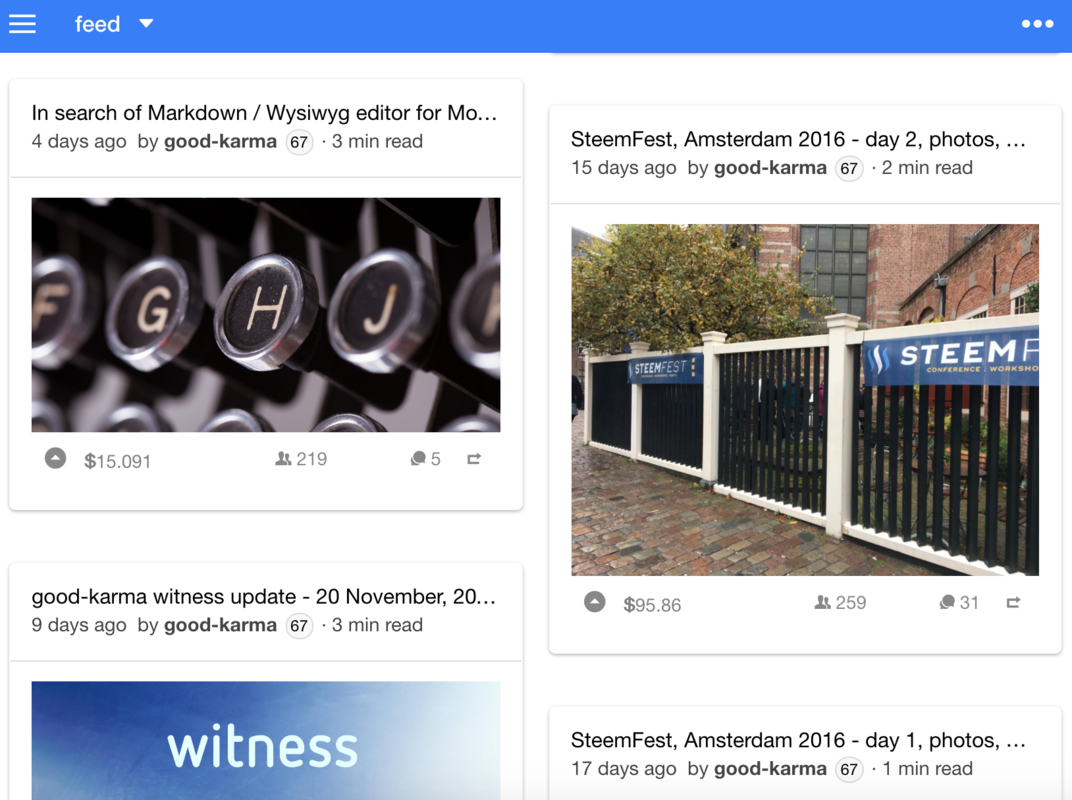Open 'SteemFest, Amsterdam 2016 - day 1' title
The image size is (1072, 800).
(x=799, y=741)
